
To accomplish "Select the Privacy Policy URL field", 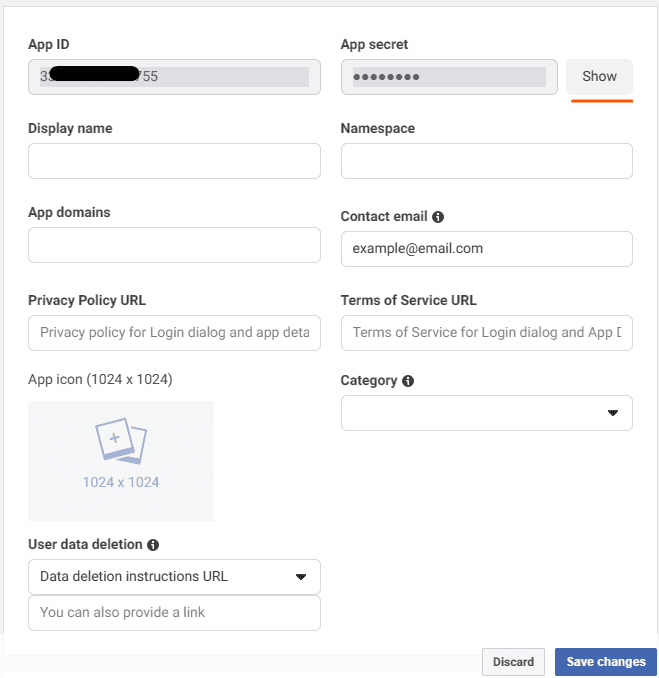I will pyautogui.click(x=174, y=333).
